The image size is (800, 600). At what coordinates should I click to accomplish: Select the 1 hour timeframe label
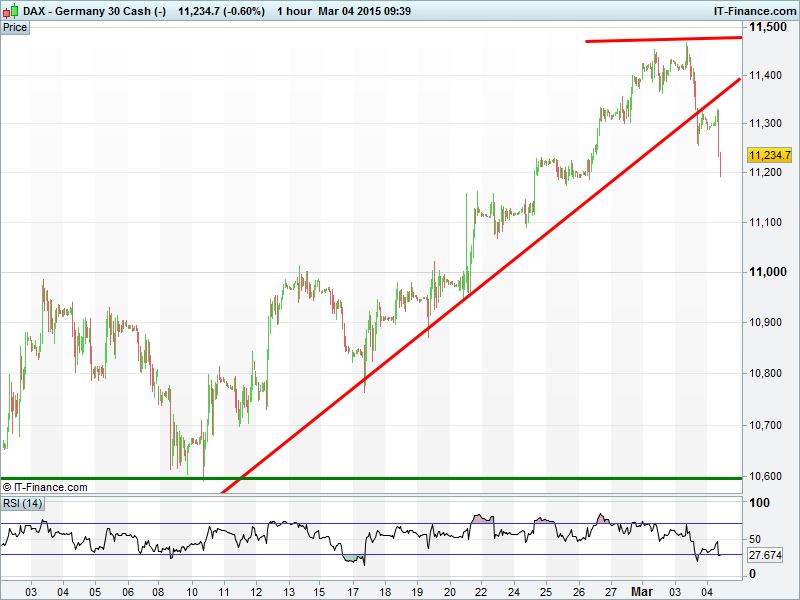click(x=297, y=10)
